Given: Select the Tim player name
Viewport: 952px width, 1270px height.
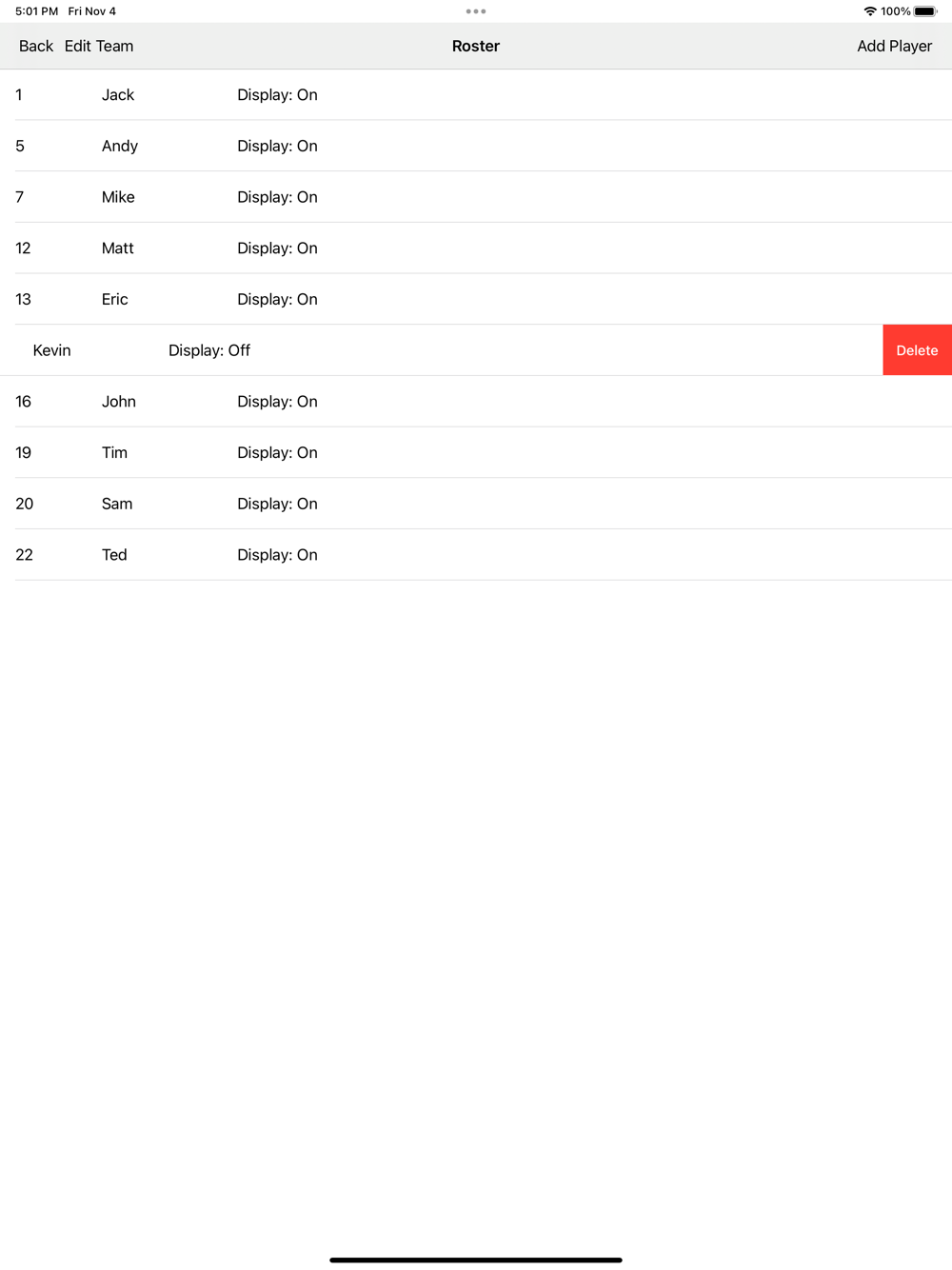Looking at the screenshot, I should 114,452.
